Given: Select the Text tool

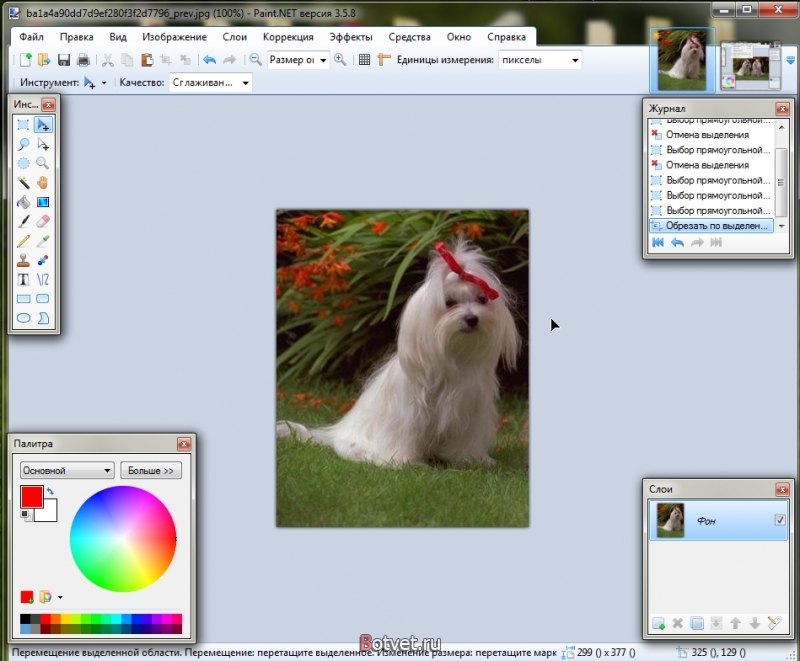Looking at the screenshot, I should tap(23, 279).
